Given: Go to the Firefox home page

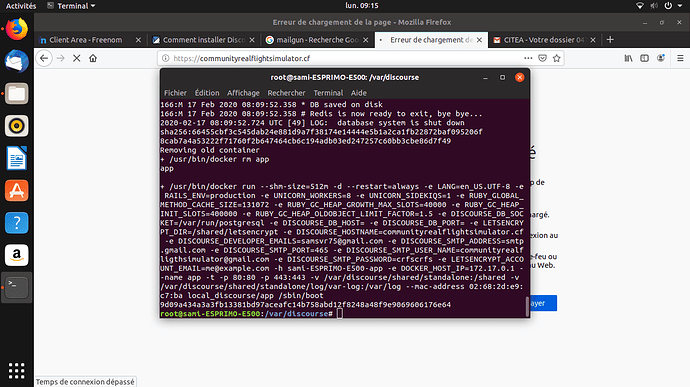Looking at the screenshot, I should pyautogui.click(x=93, y=58).
